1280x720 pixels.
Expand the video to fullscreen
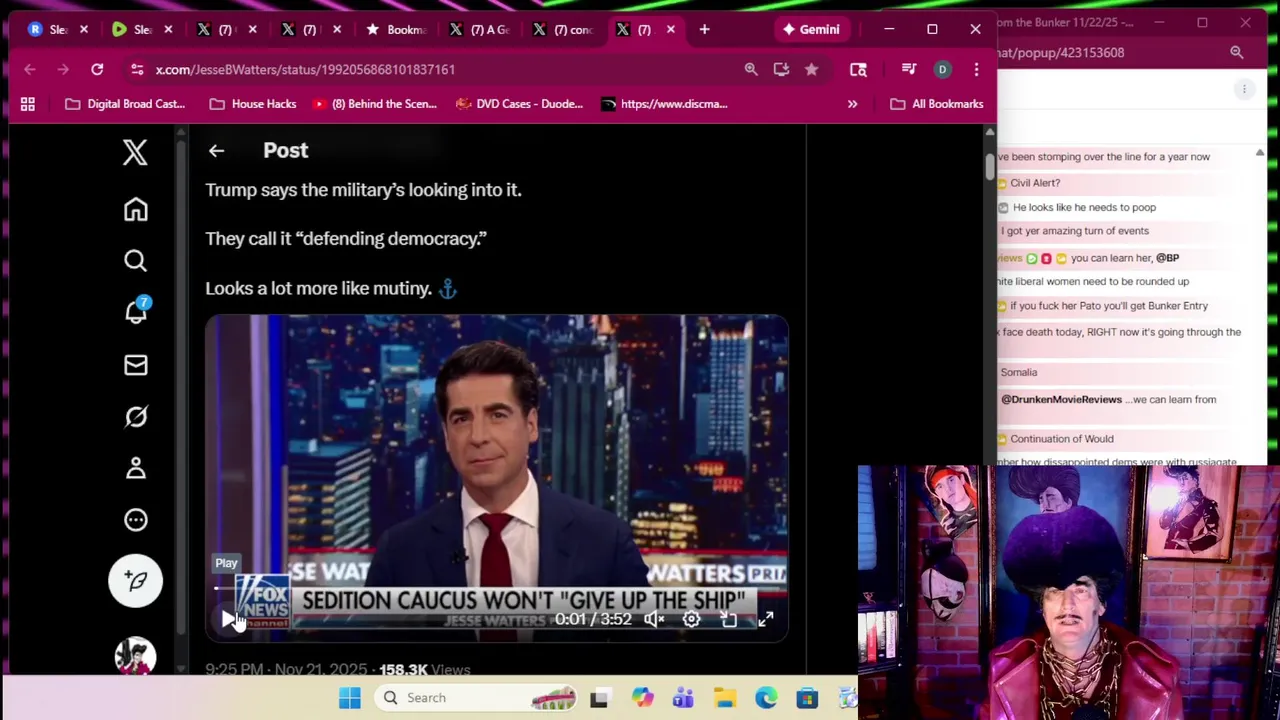[x=765, y=619]
